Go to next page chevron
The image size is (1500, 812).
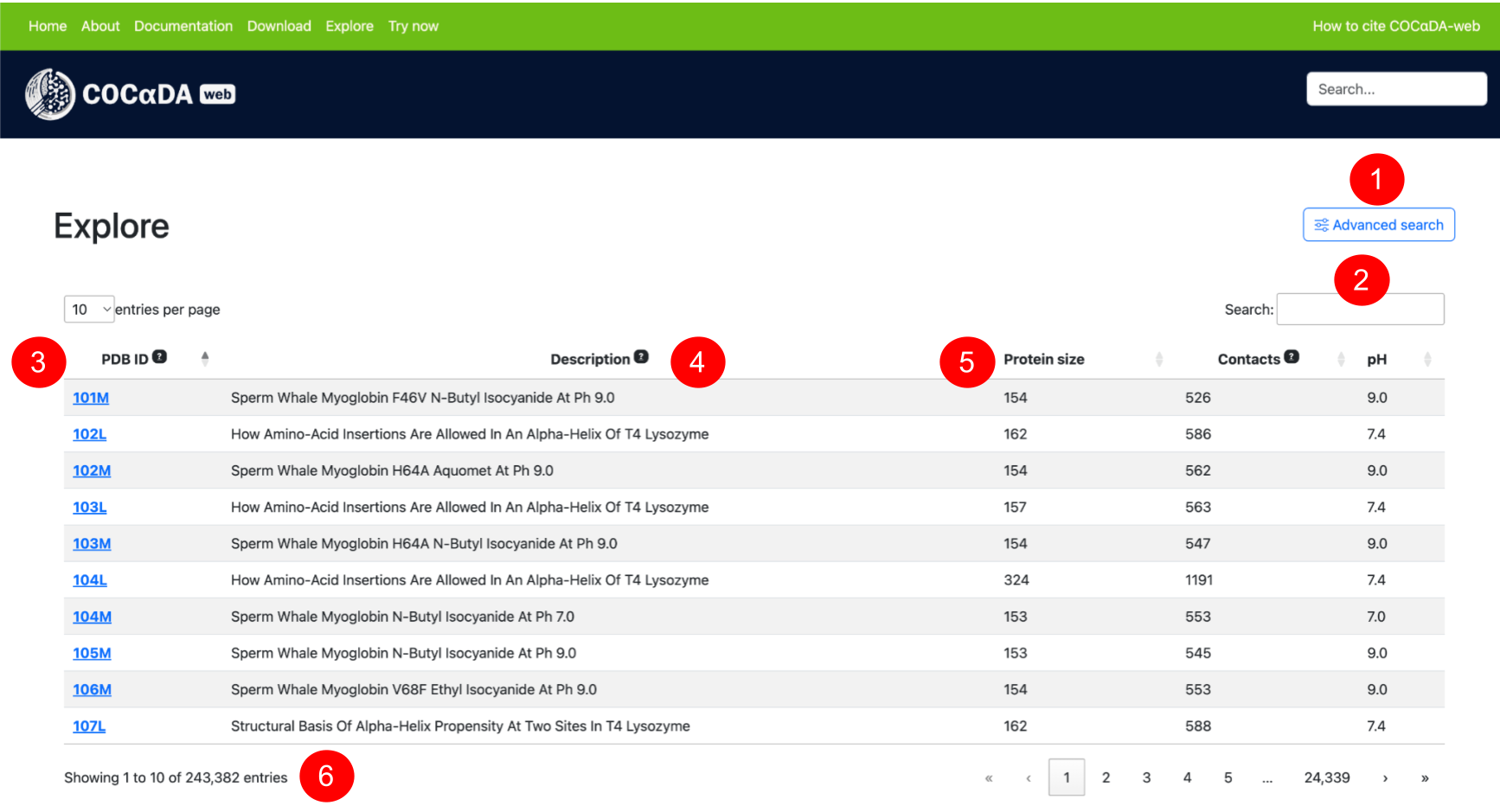click(x=1385, y=777)
